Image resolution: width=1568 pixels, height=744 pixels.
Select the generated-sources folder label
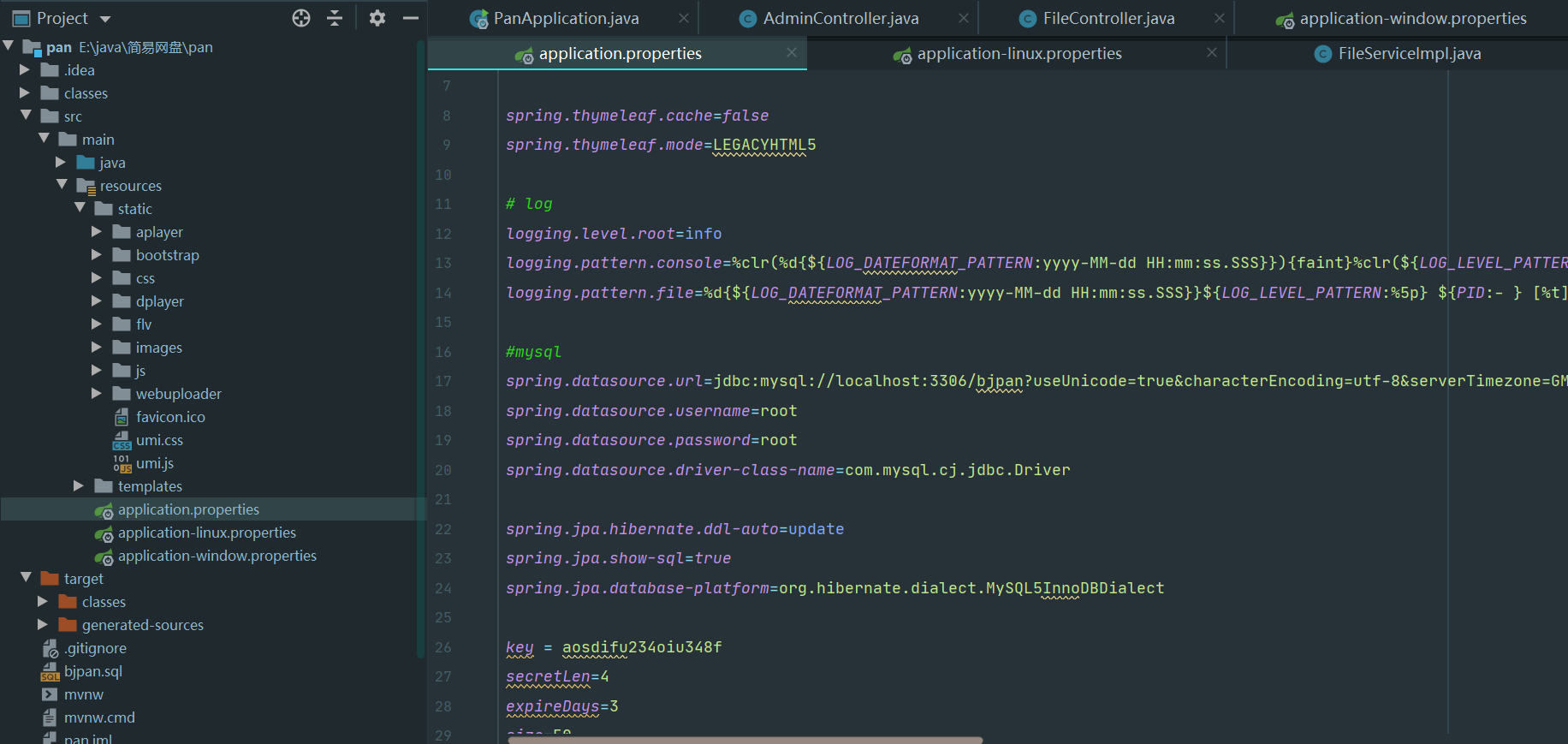pos(143,624)
